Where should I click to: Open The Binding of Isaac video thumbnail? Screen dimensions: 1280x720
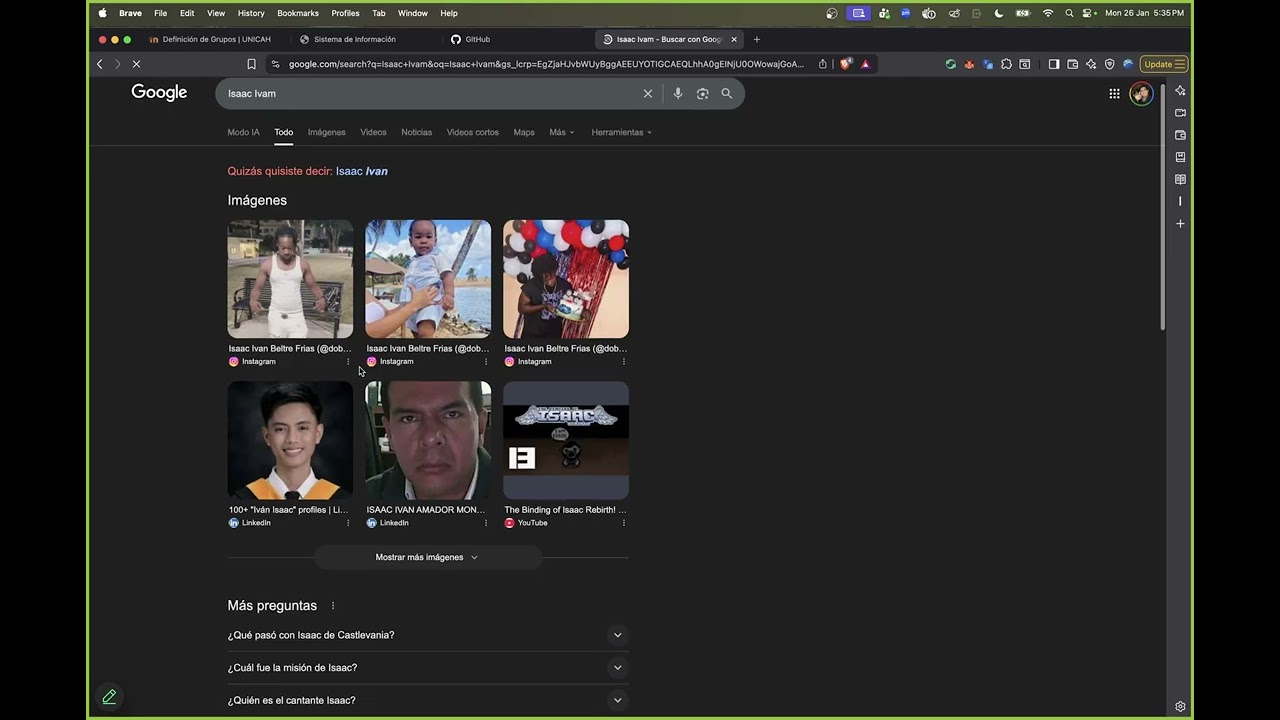pyautogui.click(x=566, y=440)
